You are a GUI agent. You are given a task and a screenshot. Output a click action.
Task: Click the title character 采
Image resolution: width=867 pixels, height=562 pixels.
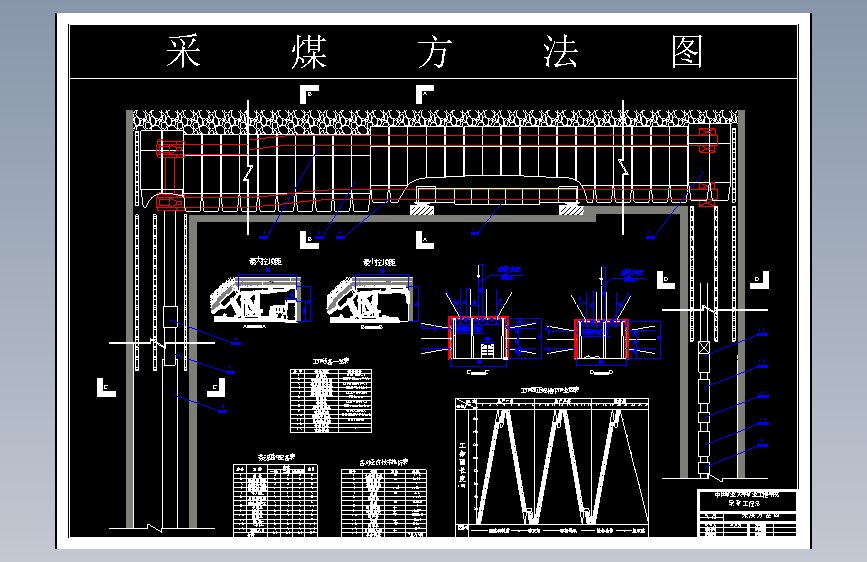click(184, 51)
